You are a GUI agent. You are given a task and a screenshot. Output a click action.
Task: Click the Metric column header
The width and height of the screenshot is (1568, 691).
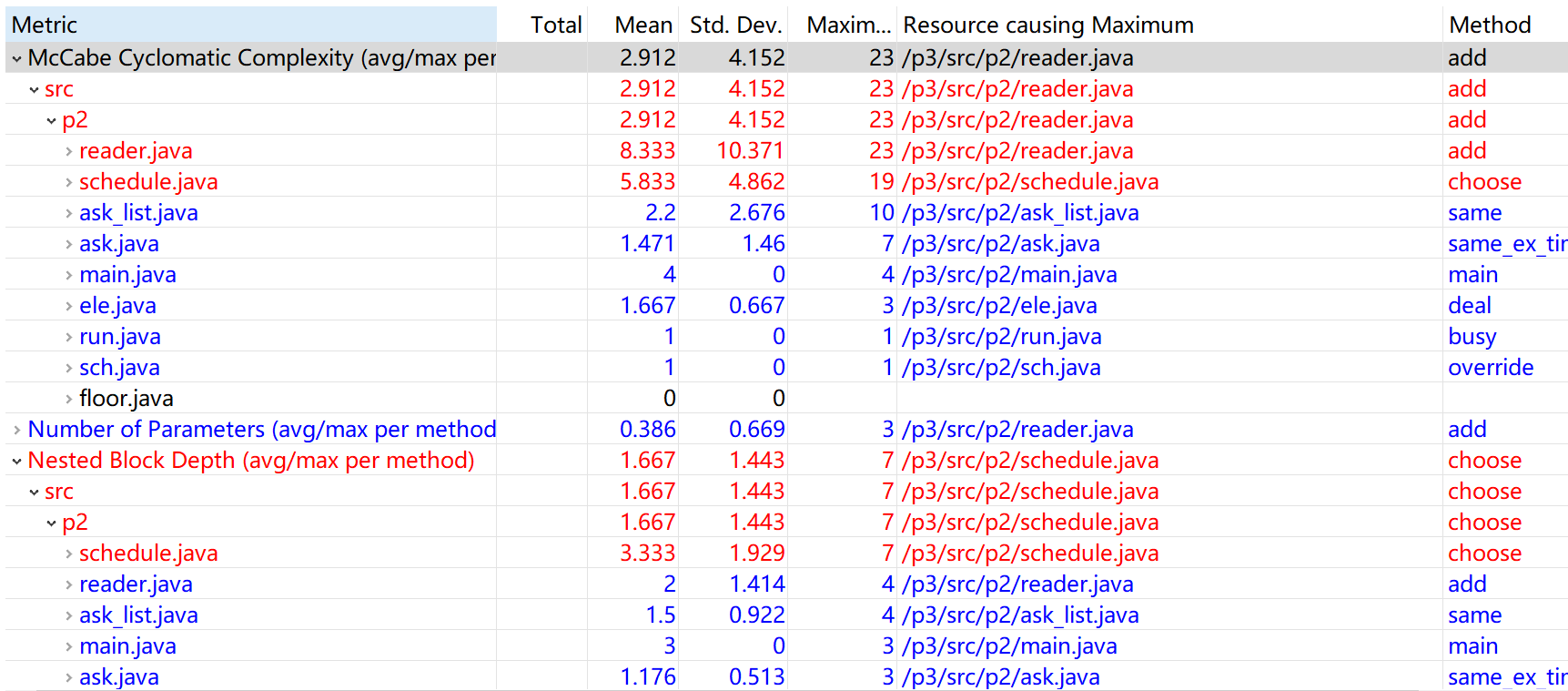[46, 25]
